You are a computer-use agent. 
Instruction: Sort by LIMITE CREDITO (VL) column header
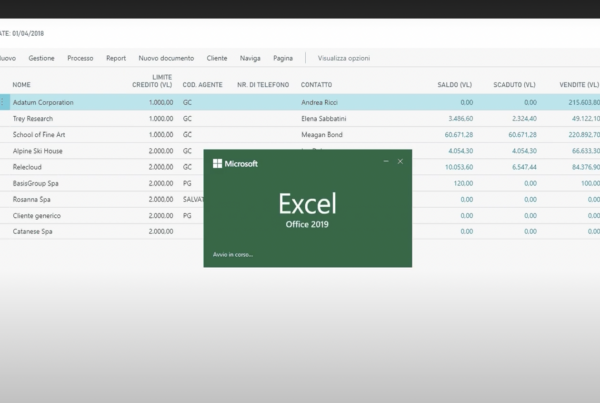[x=152, y=81]
